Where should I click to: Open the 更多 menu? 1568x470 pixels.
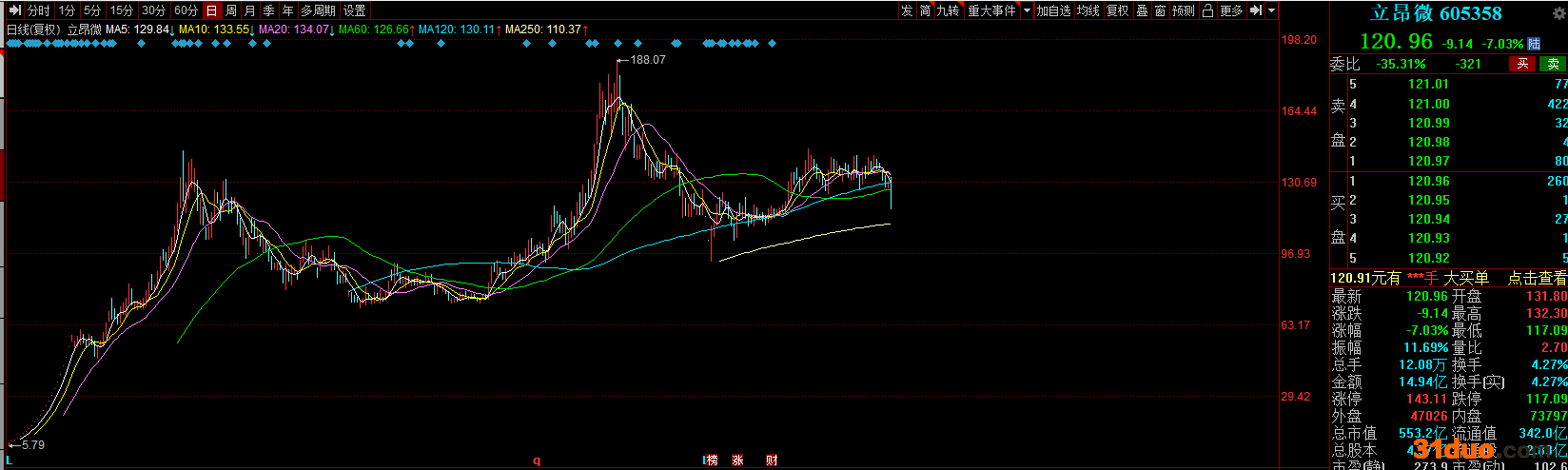(1231, 10)
